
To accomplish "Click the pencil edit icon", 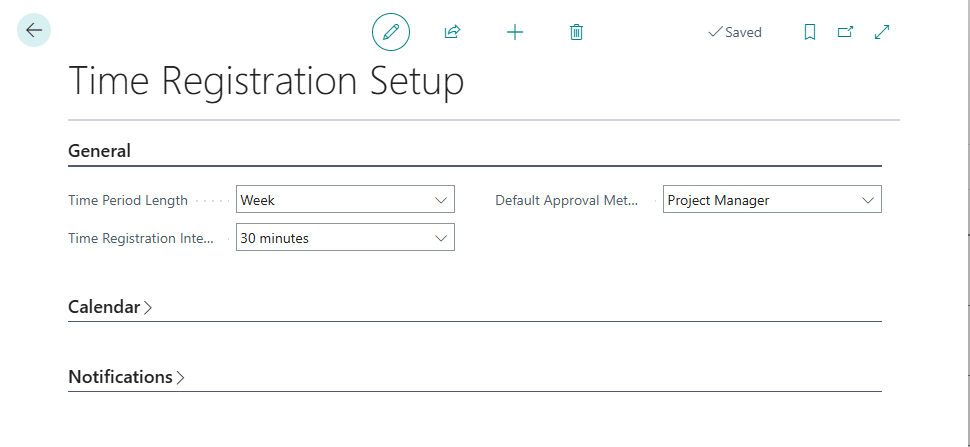I will click(391, 32).
